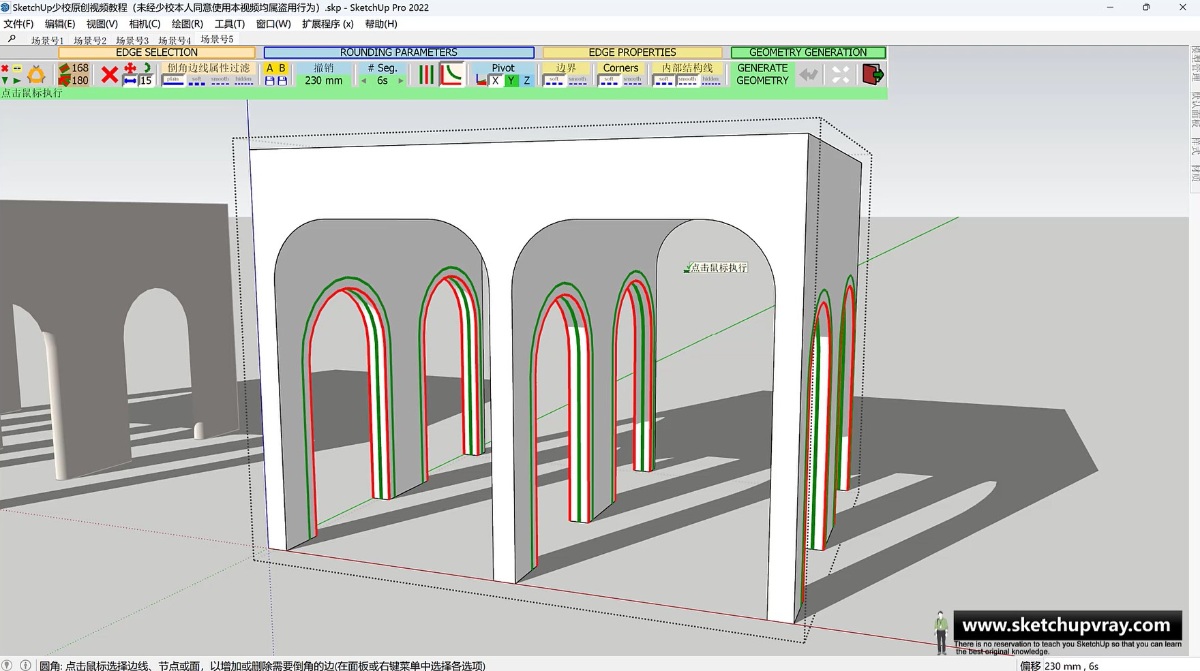1200x671 pixels.
Task: Toggle the hidden filter under 倒角边线属性过滤
Action: [244, 80]
